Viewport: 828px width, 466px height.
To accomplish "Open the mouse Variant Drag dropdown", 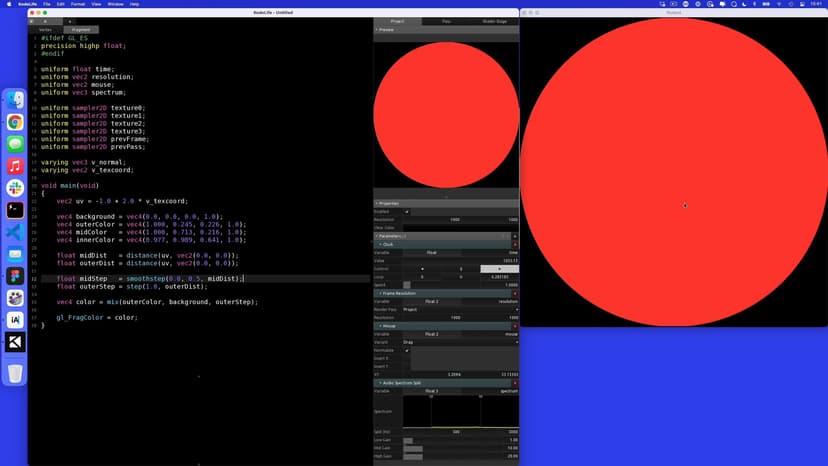I will tap(459, 342).
